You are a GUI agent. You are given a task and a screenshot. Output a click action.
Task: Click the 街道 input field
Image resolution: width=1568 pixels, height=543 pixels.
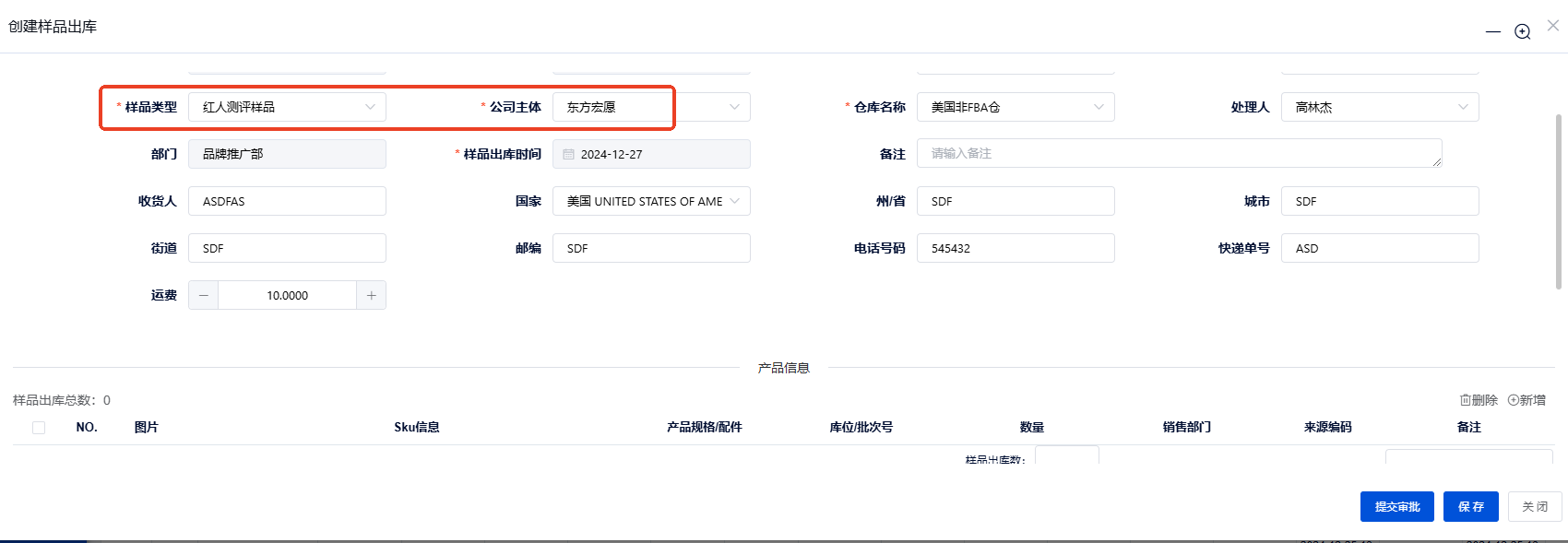pyautogui.click(x=287, y=248)
